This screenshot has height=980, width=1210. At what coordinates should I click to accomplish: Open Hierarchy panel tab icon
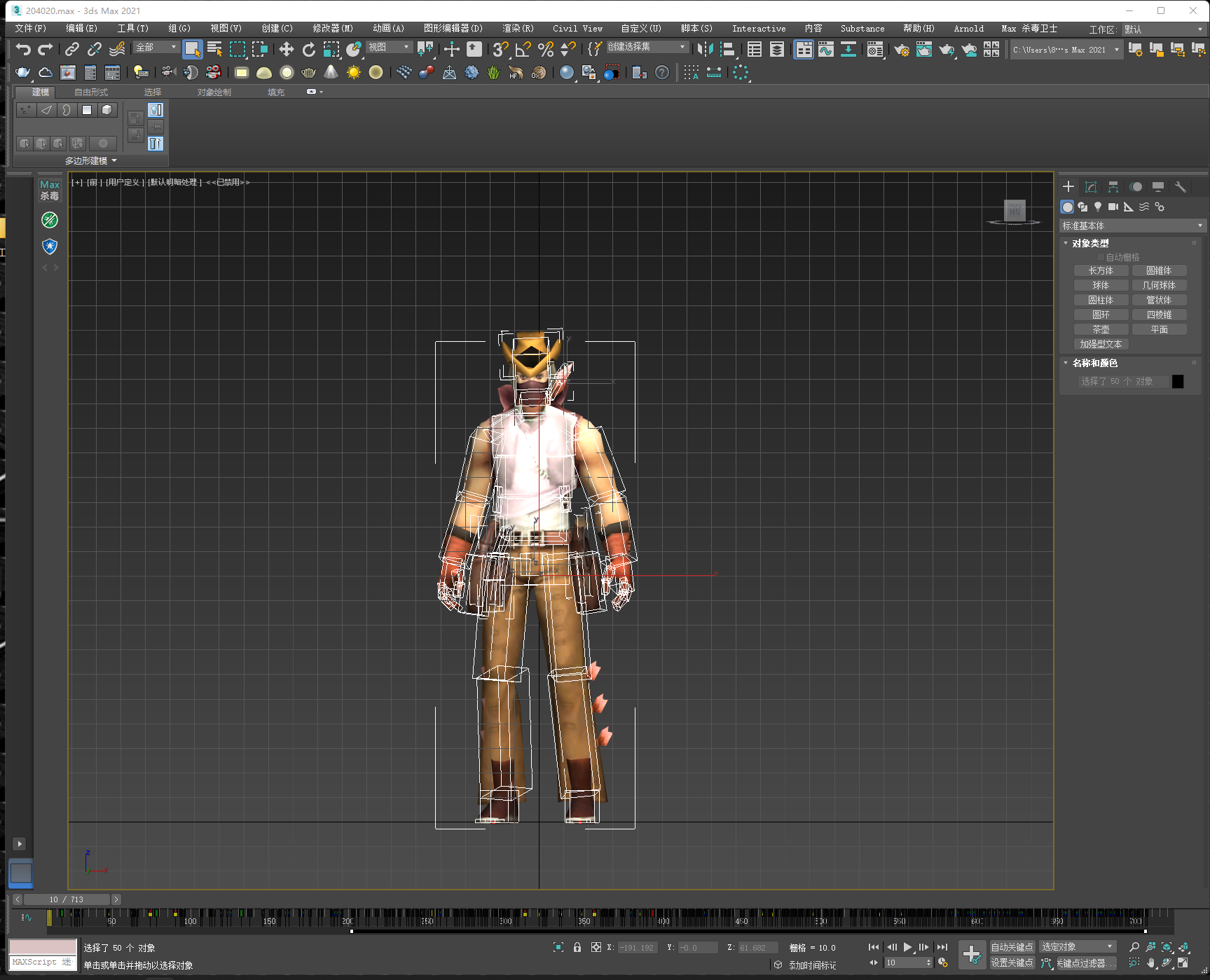click(x=1113, y=186)
